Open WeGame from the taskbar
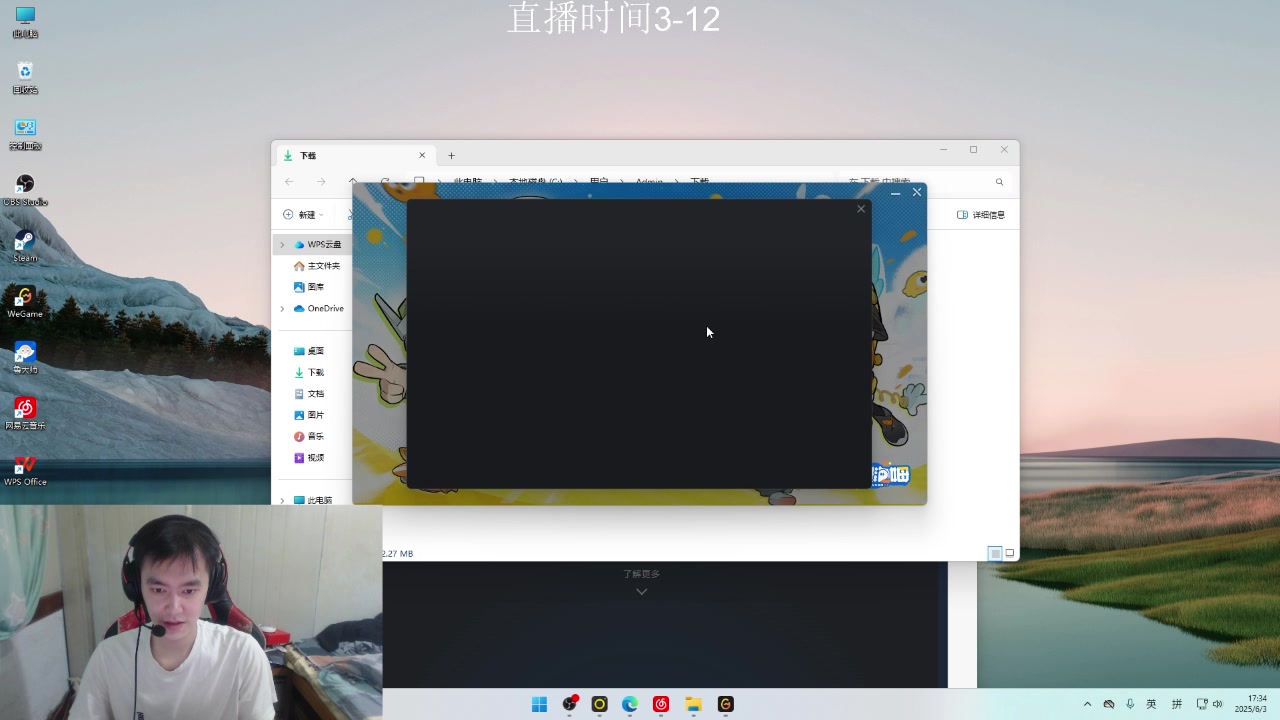This screenshot has width=1280, height=720. pos(726,704)
